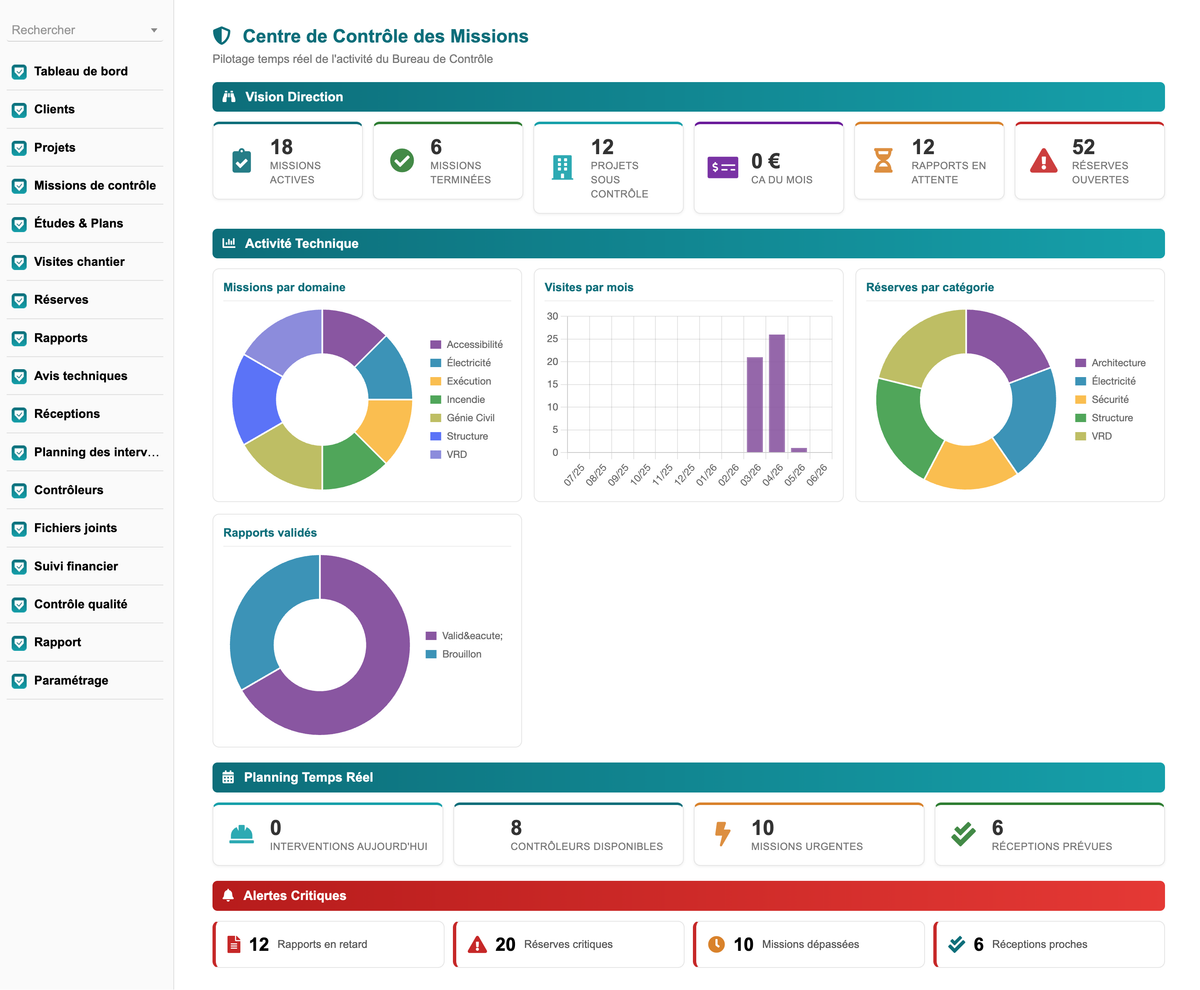Viewport: 1200px width, 990px height.
Task: Toggle Architecture legend in Réserves par catégorie
Action: 1110,363
